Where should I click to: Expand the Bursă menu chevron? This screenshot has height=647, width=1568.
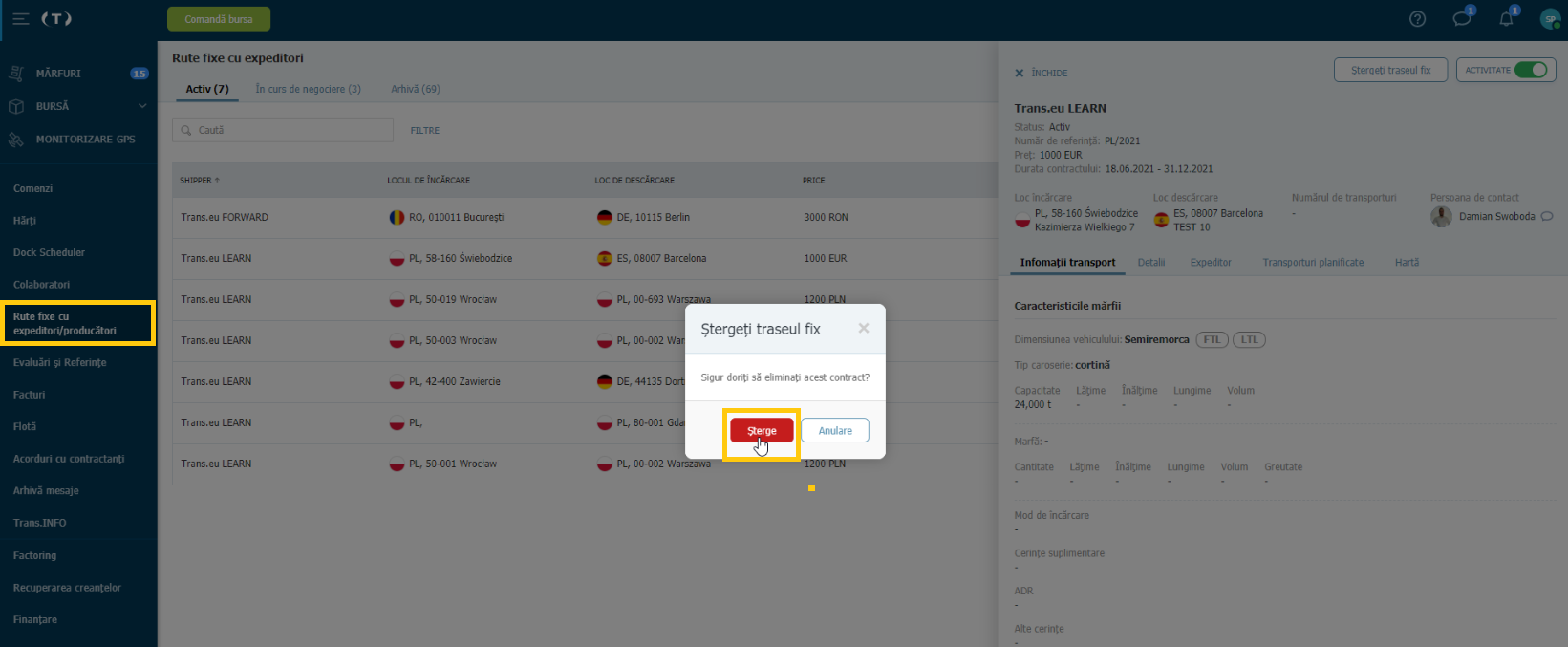click(142, 106)
